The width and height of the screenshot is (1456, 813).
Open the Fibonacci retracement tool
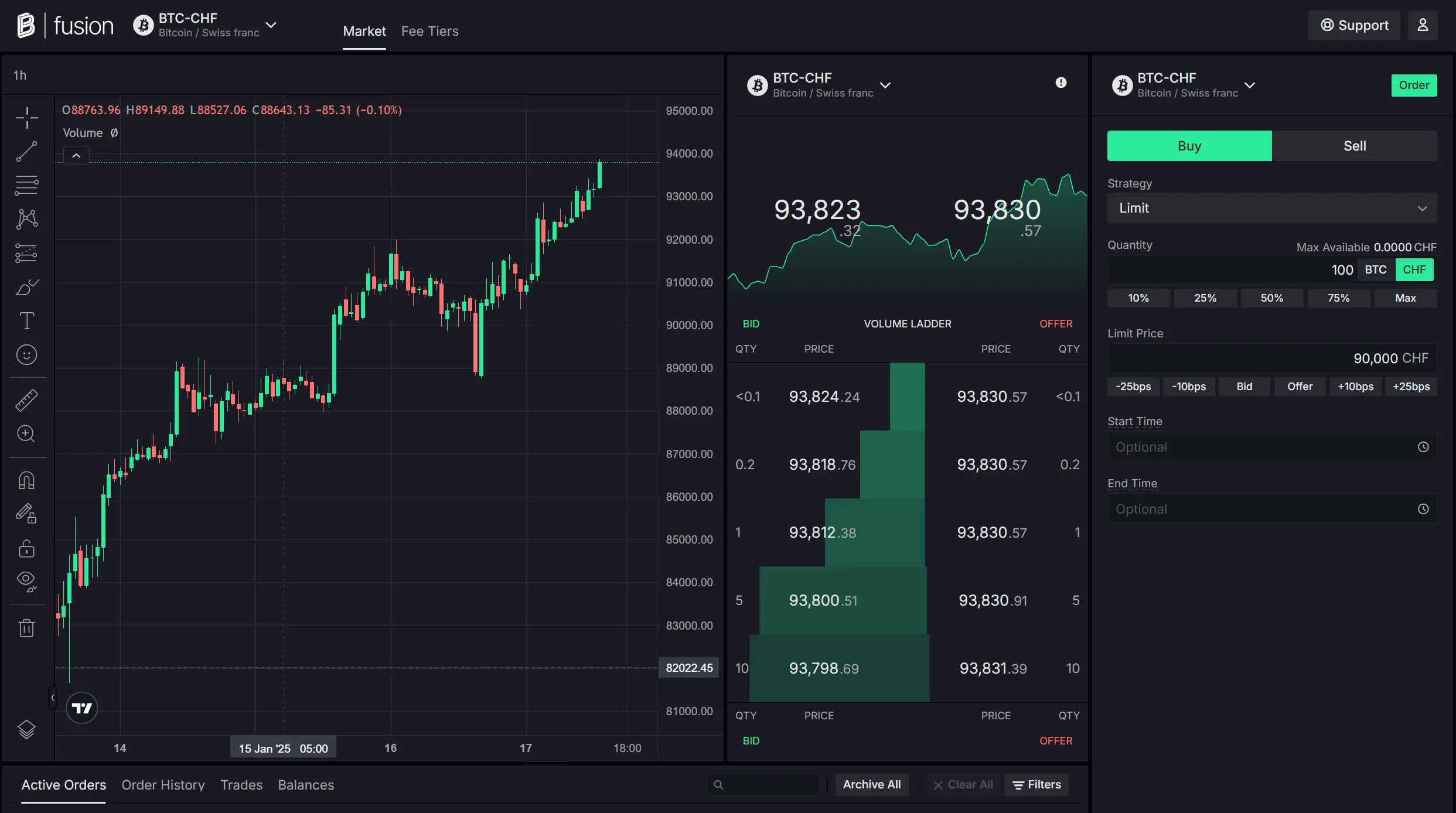27,186
